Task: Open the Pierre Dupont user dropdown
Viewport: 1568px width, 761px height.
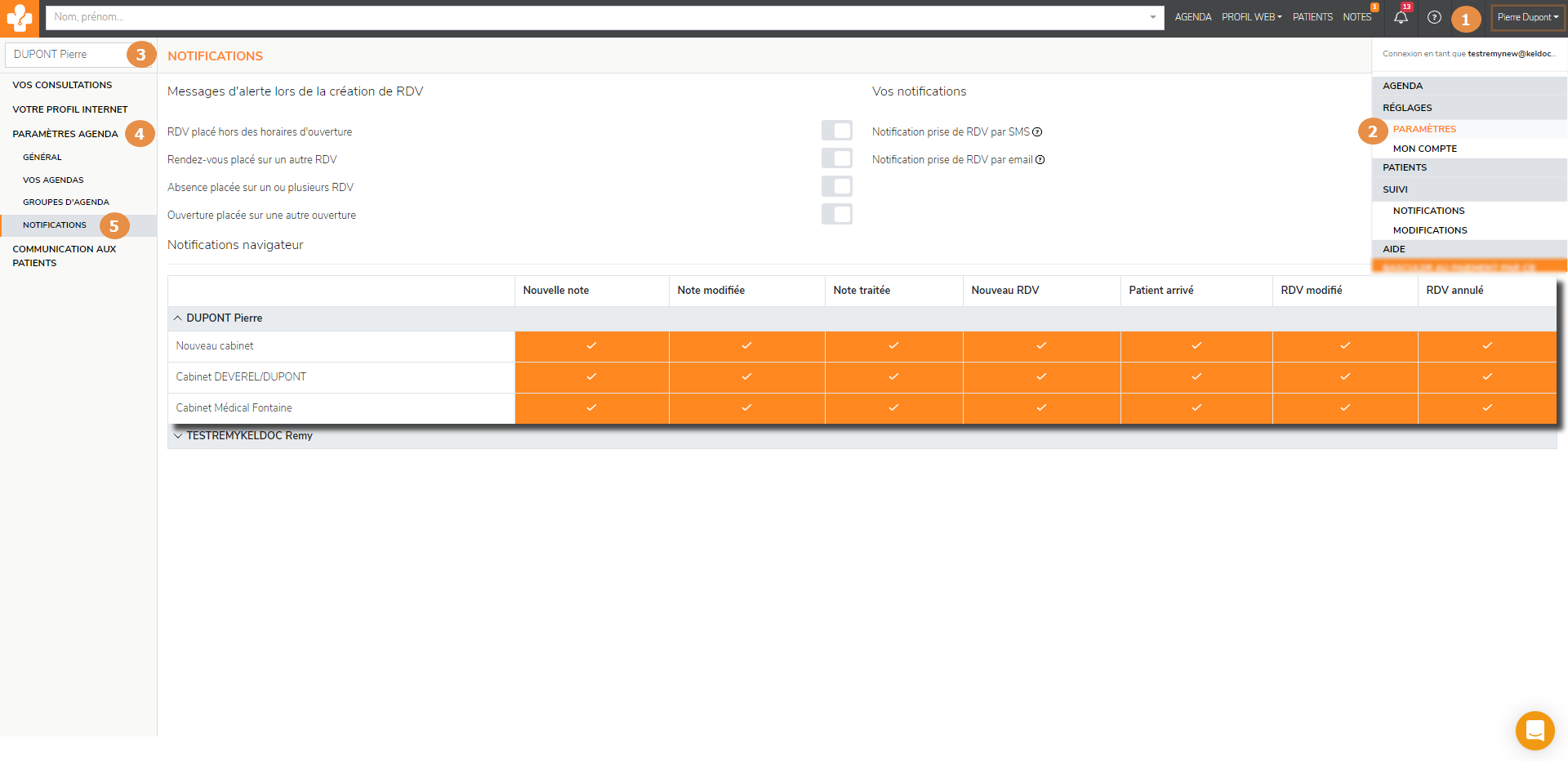Action: 1527,17
